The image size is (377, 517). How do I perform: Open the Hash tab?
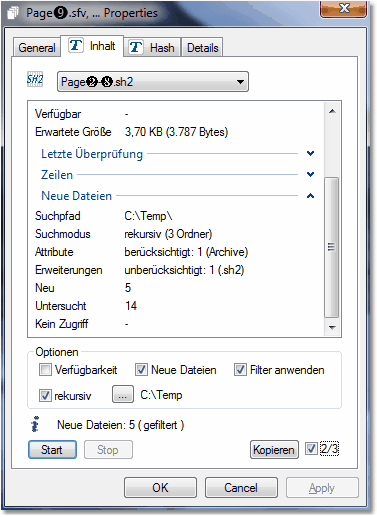tap(152, 48)
